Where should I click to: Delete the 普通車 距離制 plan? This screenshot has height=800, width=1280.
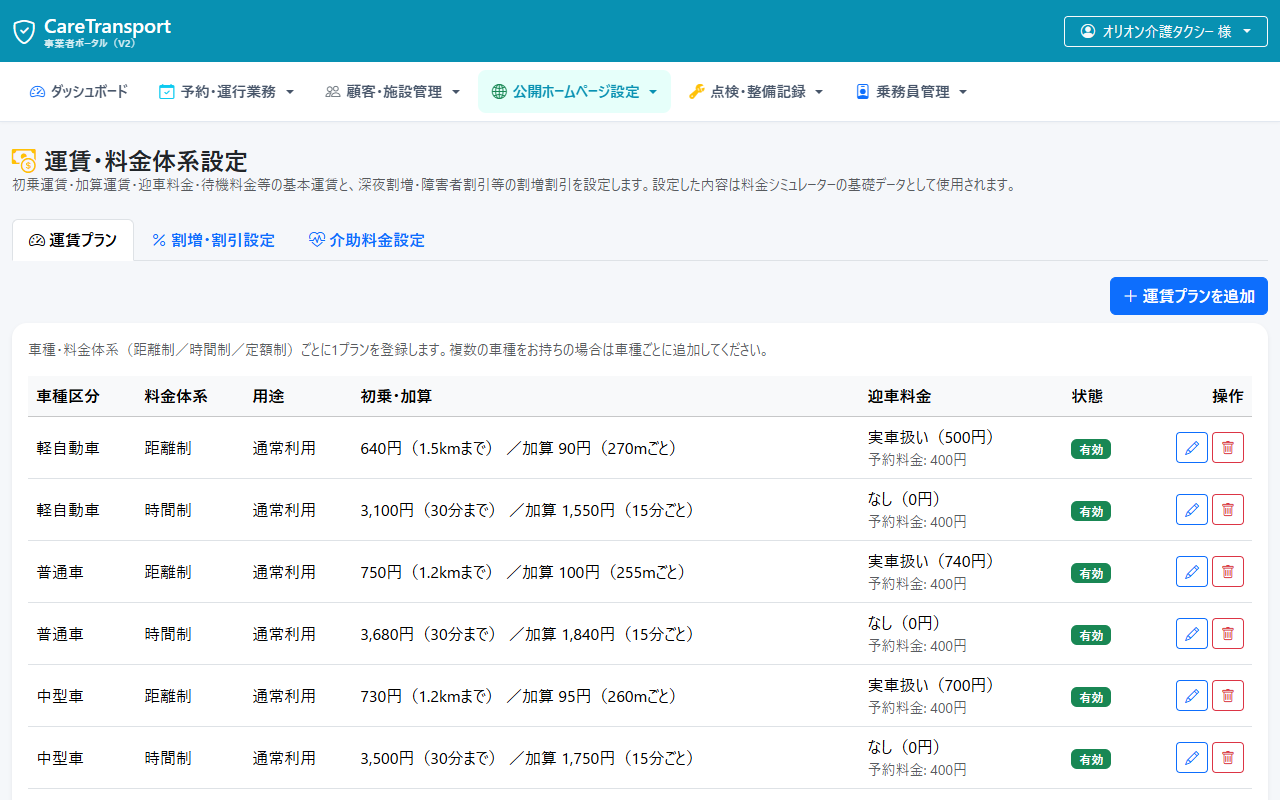pos(1228,572)
